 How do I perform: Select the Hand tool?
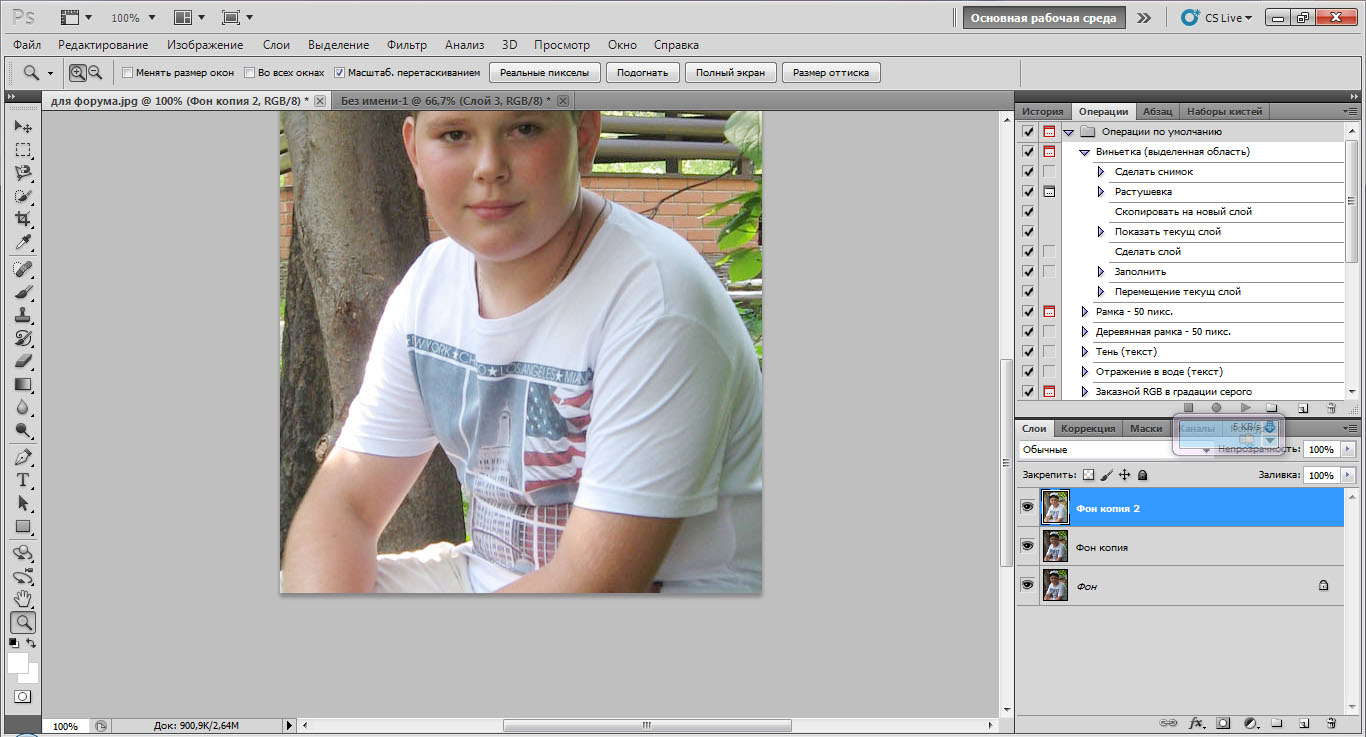23,599
